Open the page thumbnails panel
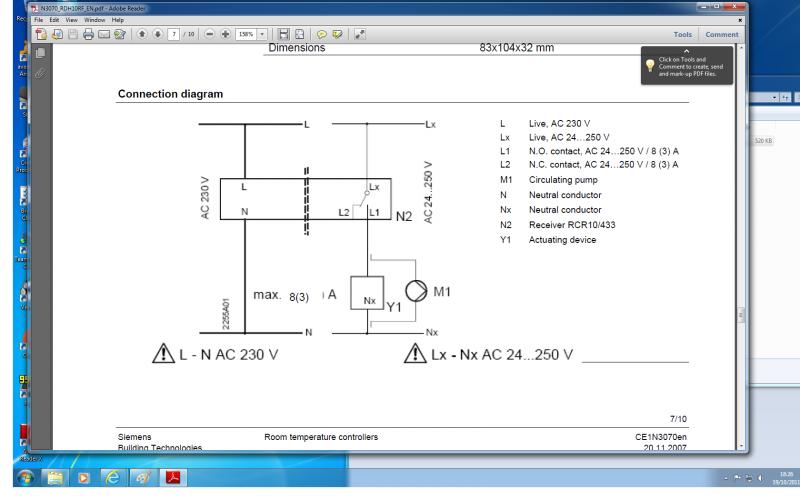This screenshot has height=500, width=800. tap(40, 52)
